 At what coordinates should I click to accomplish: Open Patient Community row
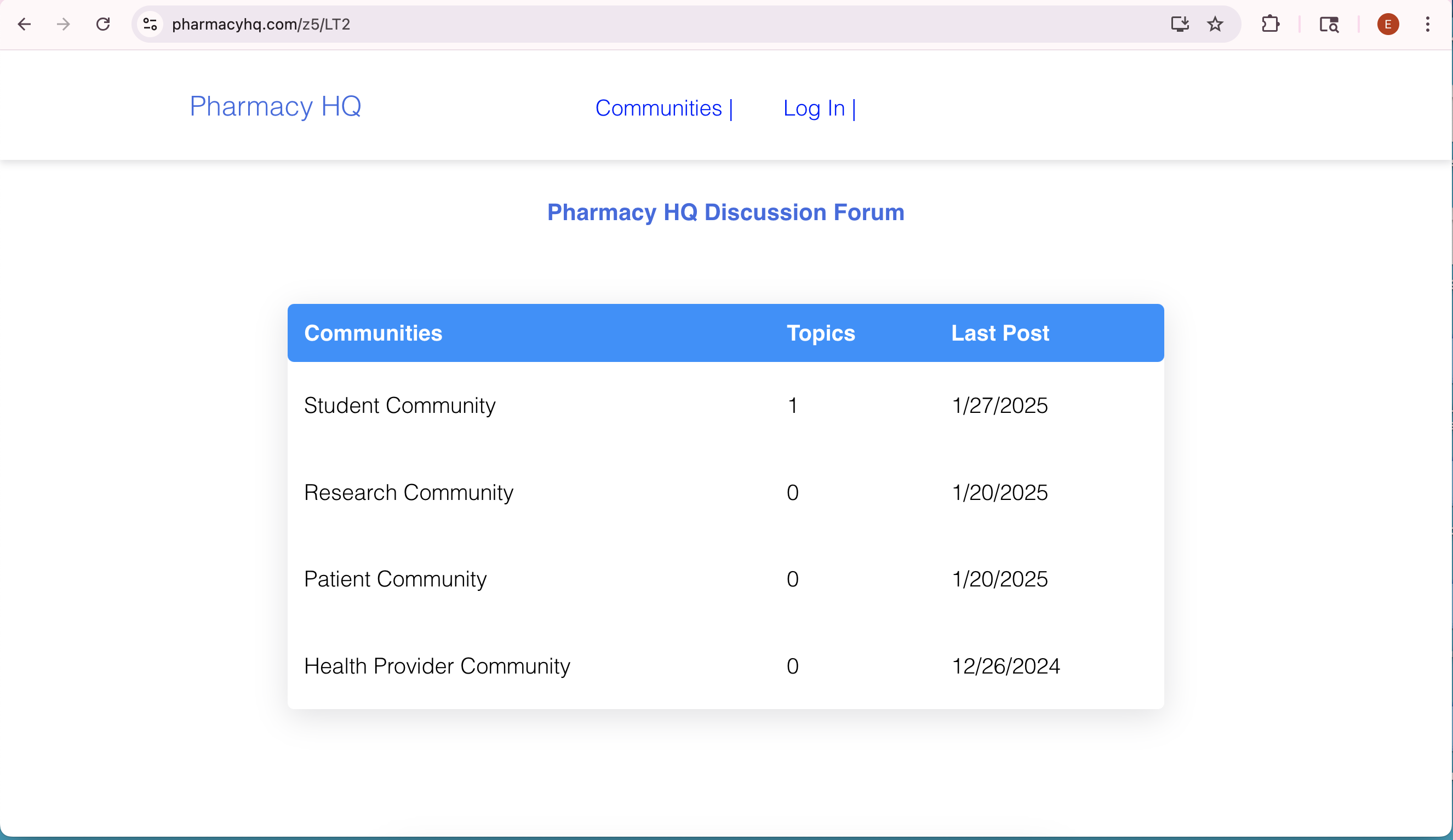(x=395, y=579)
